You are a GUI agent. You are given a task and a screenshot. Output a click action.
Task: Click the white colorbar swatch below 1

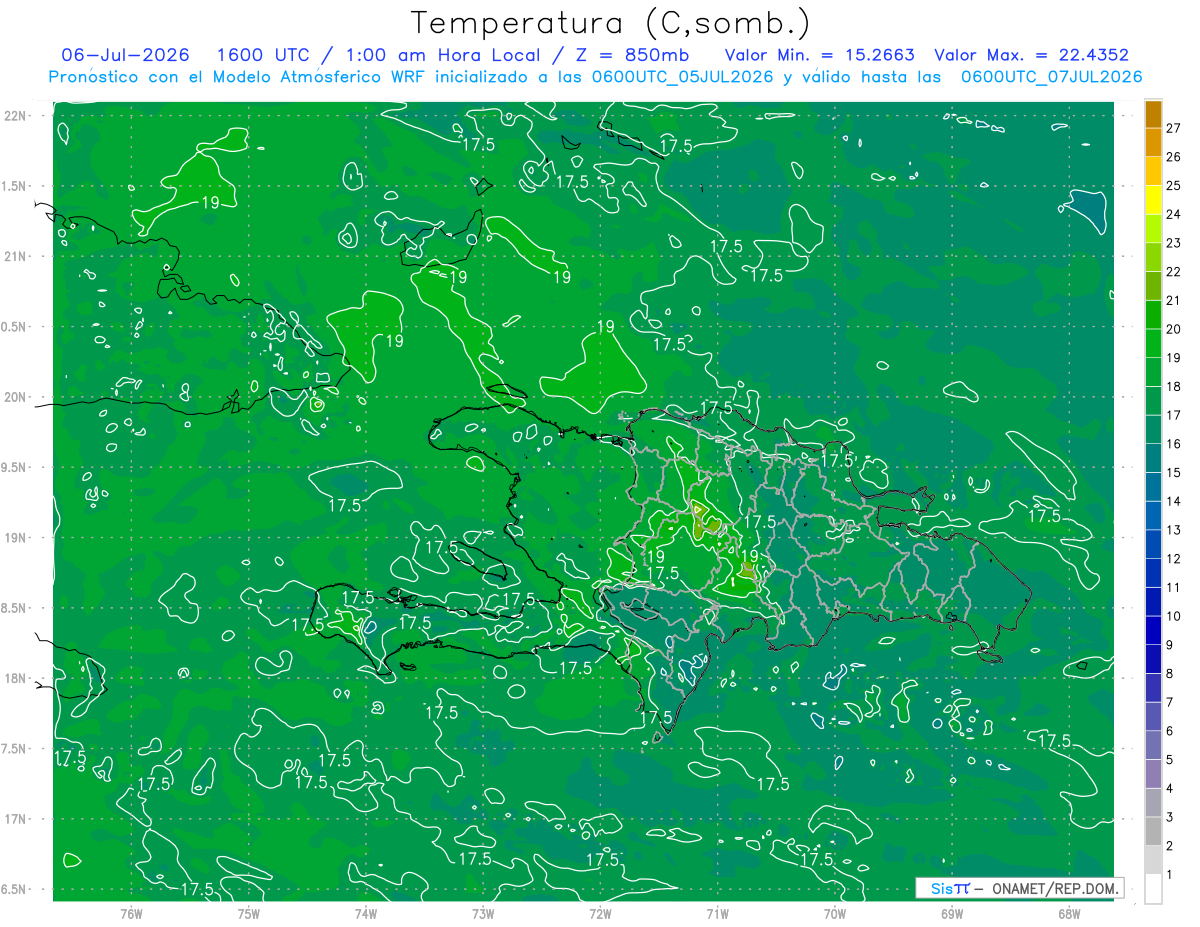(1153, 889)
